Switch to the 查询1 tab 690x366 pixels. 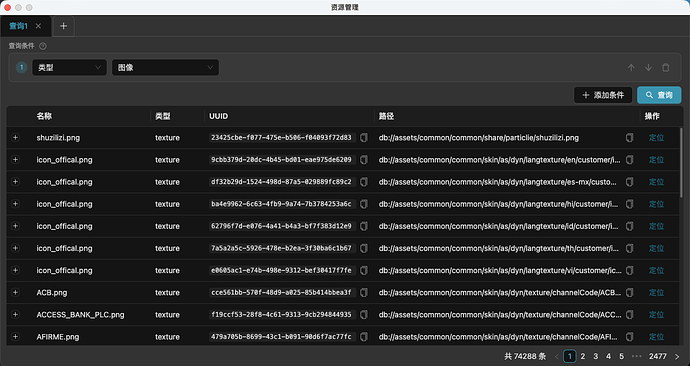(x=18, y=26)
